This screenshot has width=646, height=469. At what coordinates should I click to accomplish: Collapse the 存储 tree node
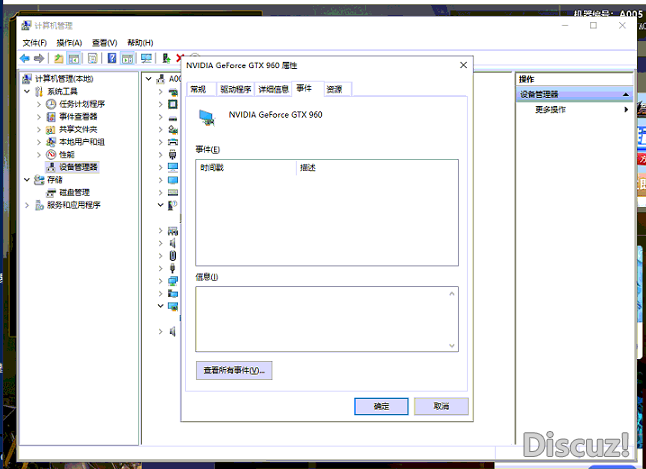pos(27,180)
